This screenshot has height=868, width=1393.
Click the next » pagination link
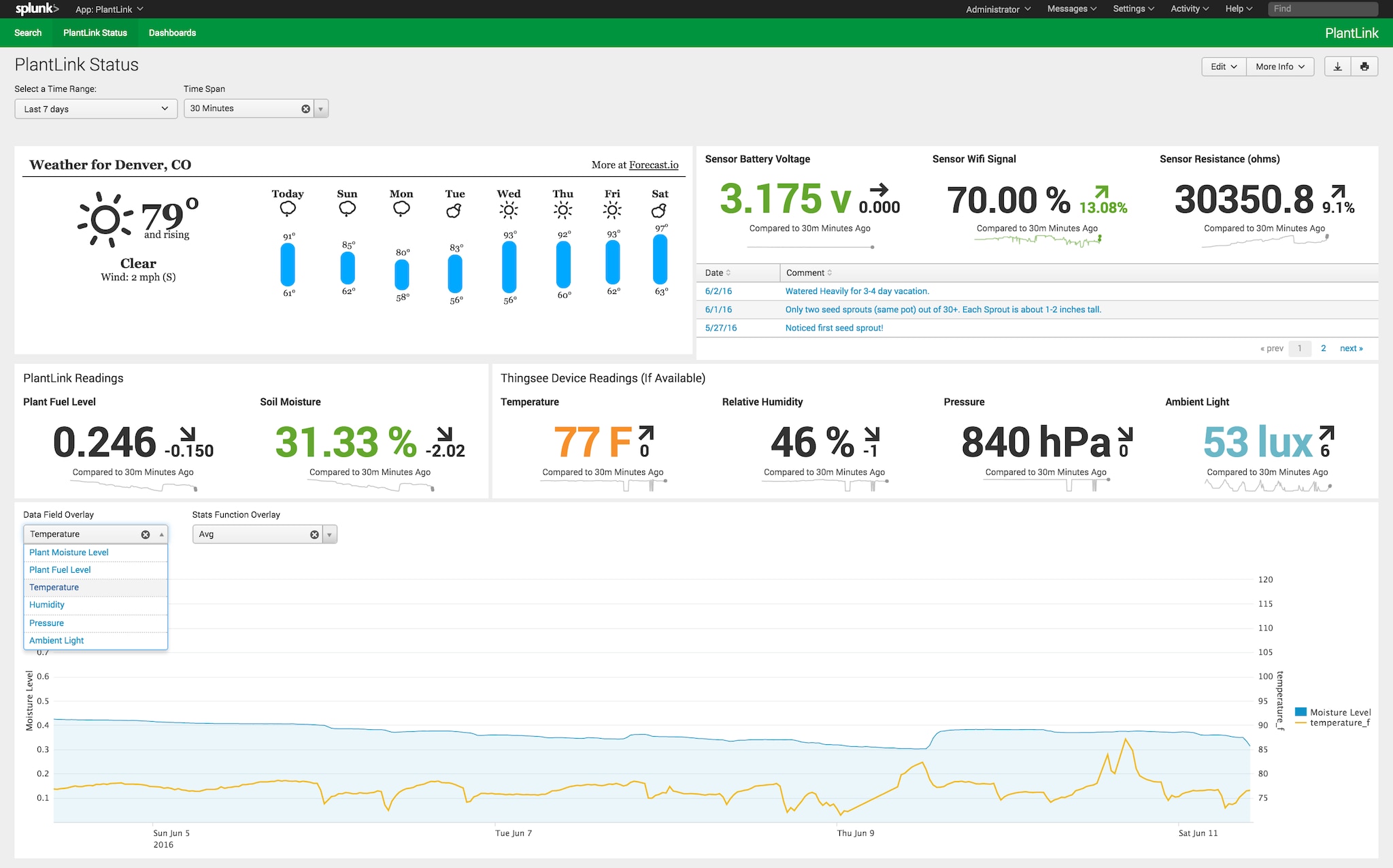tap(1351, 348)
